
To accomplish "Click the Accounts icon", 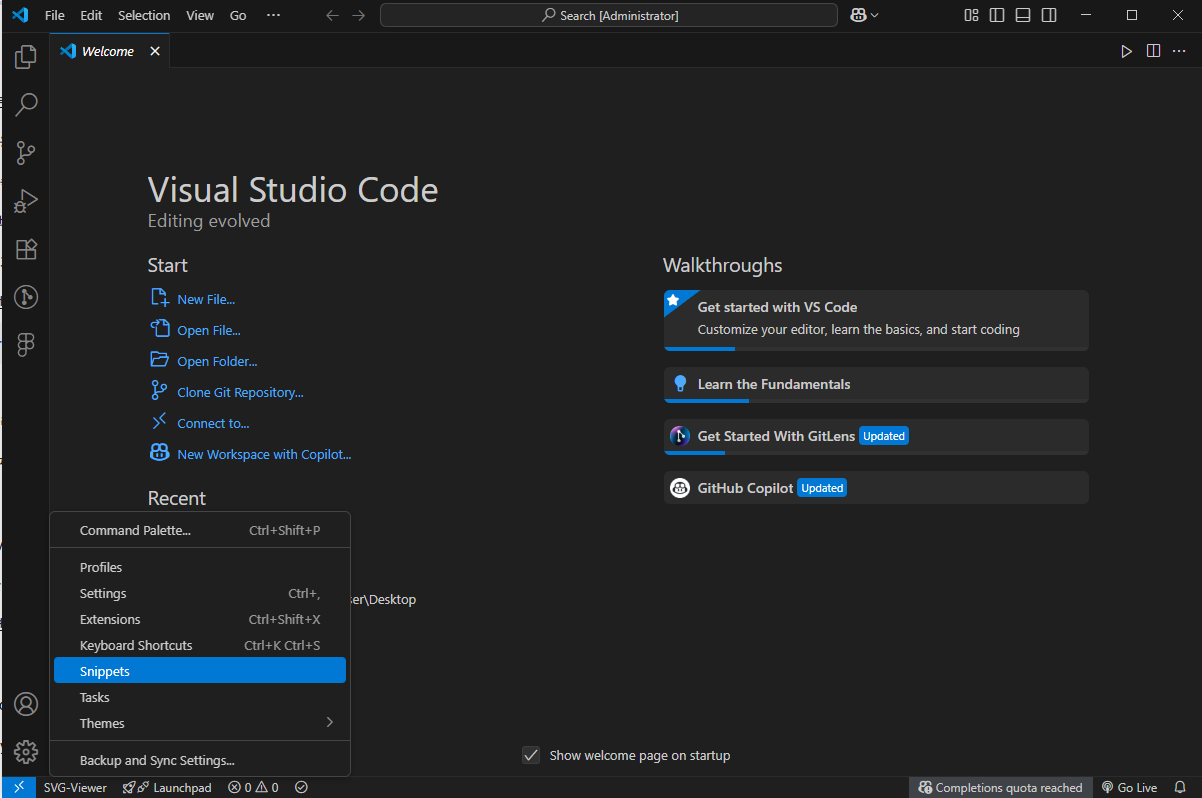I will click(26, 704).
